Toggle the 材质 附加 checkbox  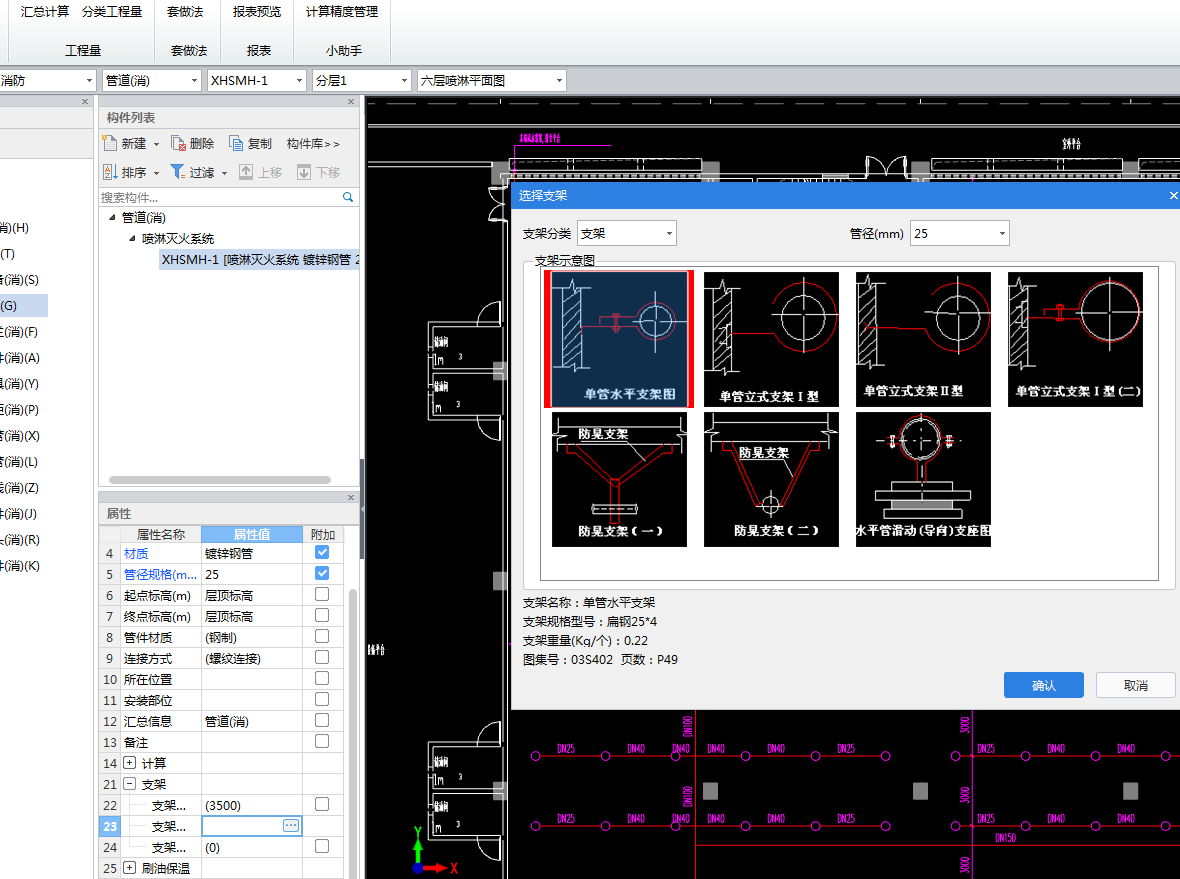322,552
